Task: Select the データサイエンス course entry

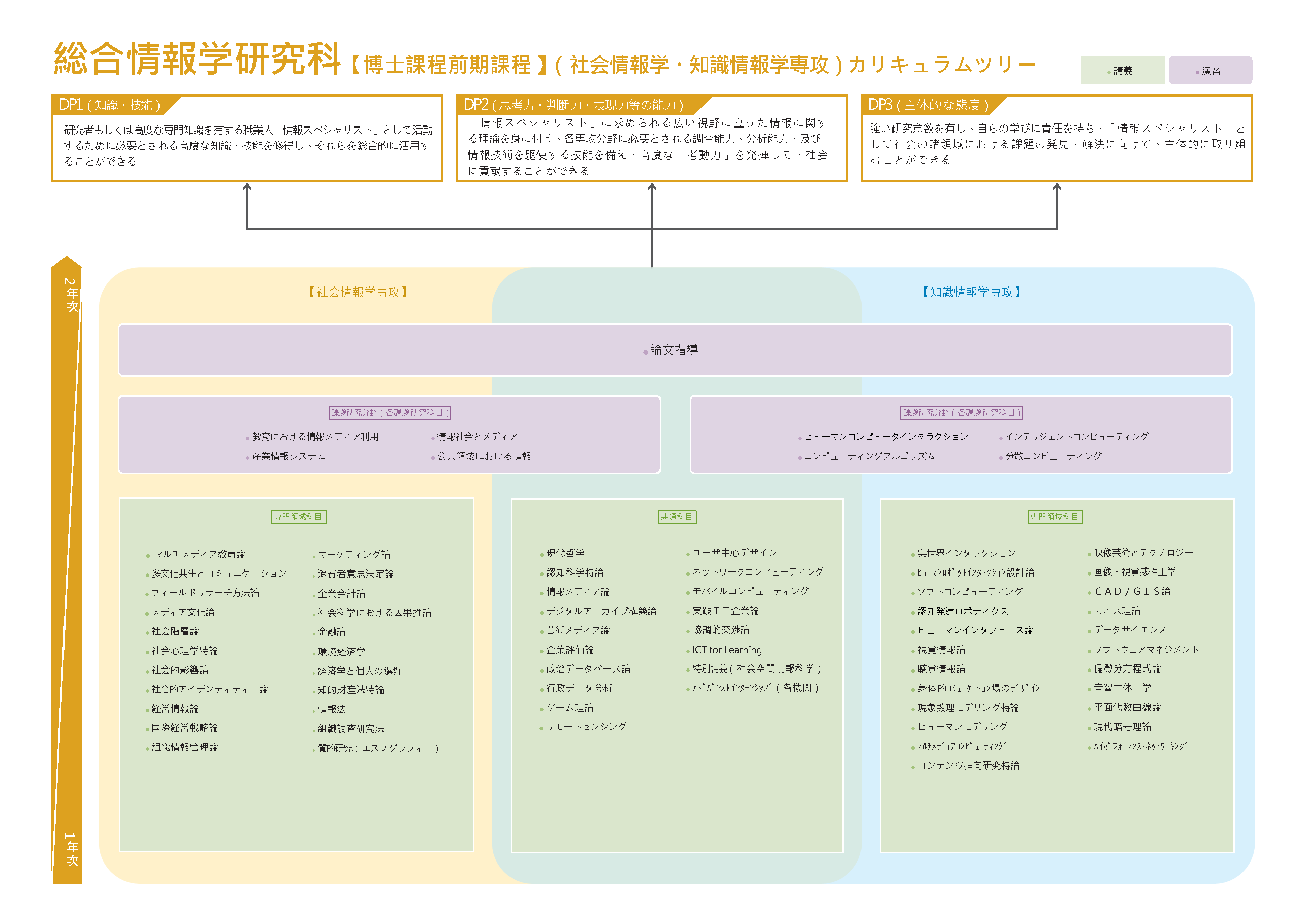Action: 1129,630
